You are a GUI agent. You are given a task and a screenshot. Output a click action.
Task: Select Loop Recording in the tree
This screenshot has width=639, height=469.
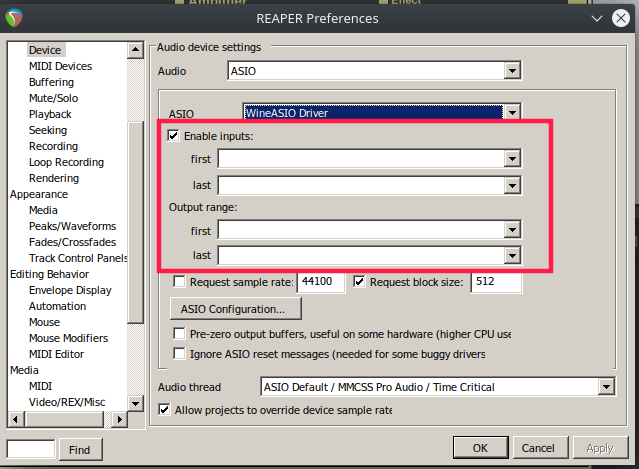(x=66, y=162)
